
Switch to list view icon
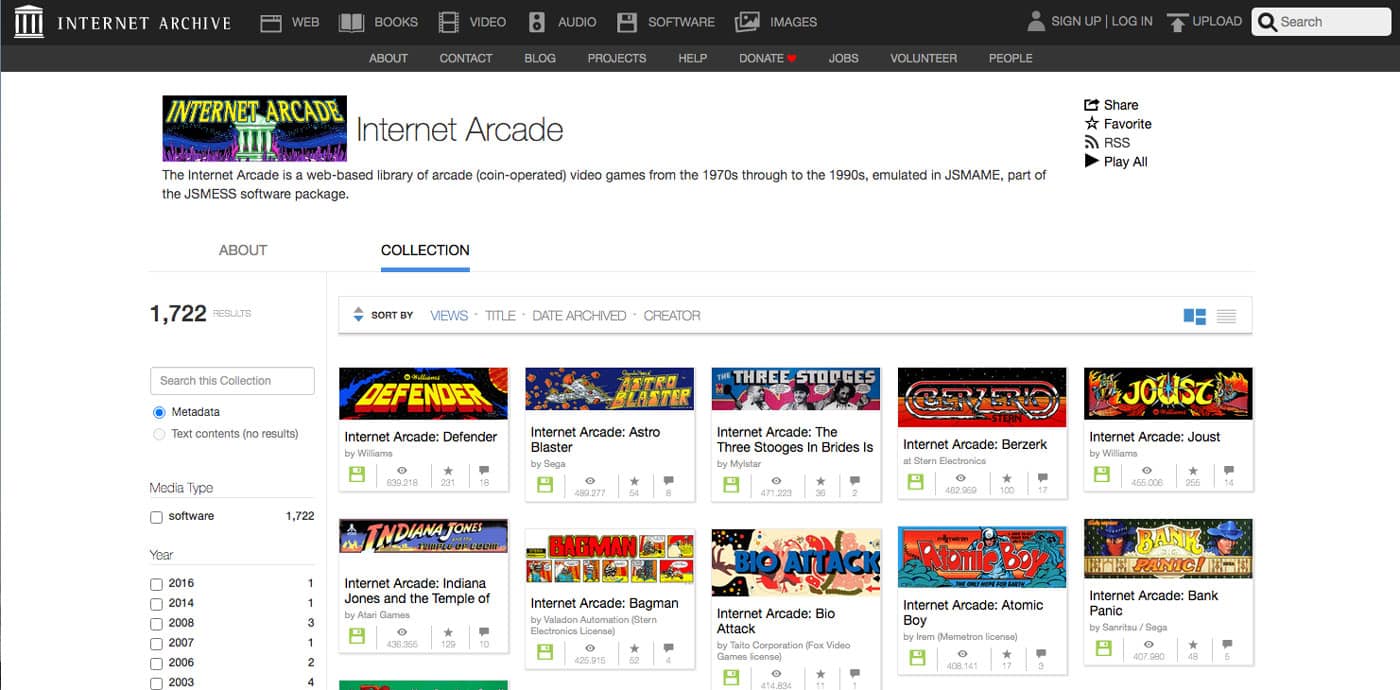[x=1226, y=316]
